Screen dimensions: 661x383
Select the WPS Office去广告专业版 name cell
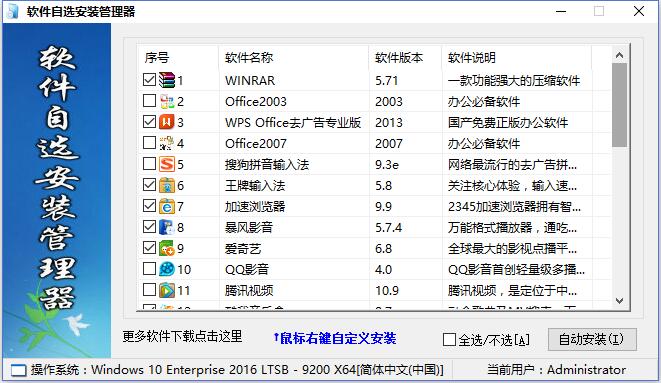[293, 123]
